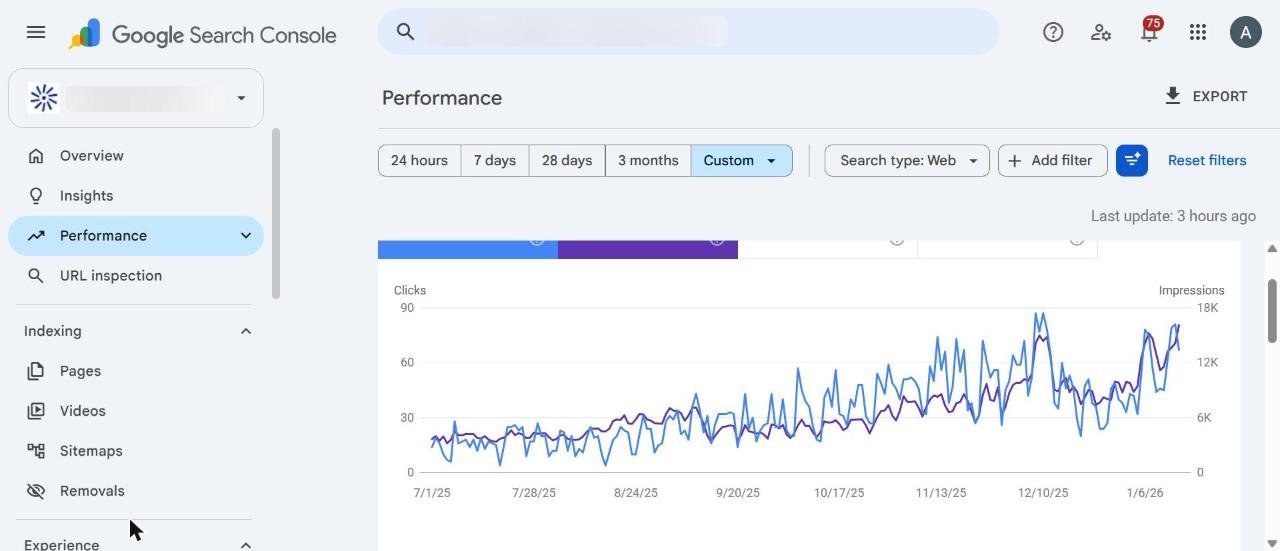Click the search magnifier icon

pyautogui.click(x=405, y=32)
